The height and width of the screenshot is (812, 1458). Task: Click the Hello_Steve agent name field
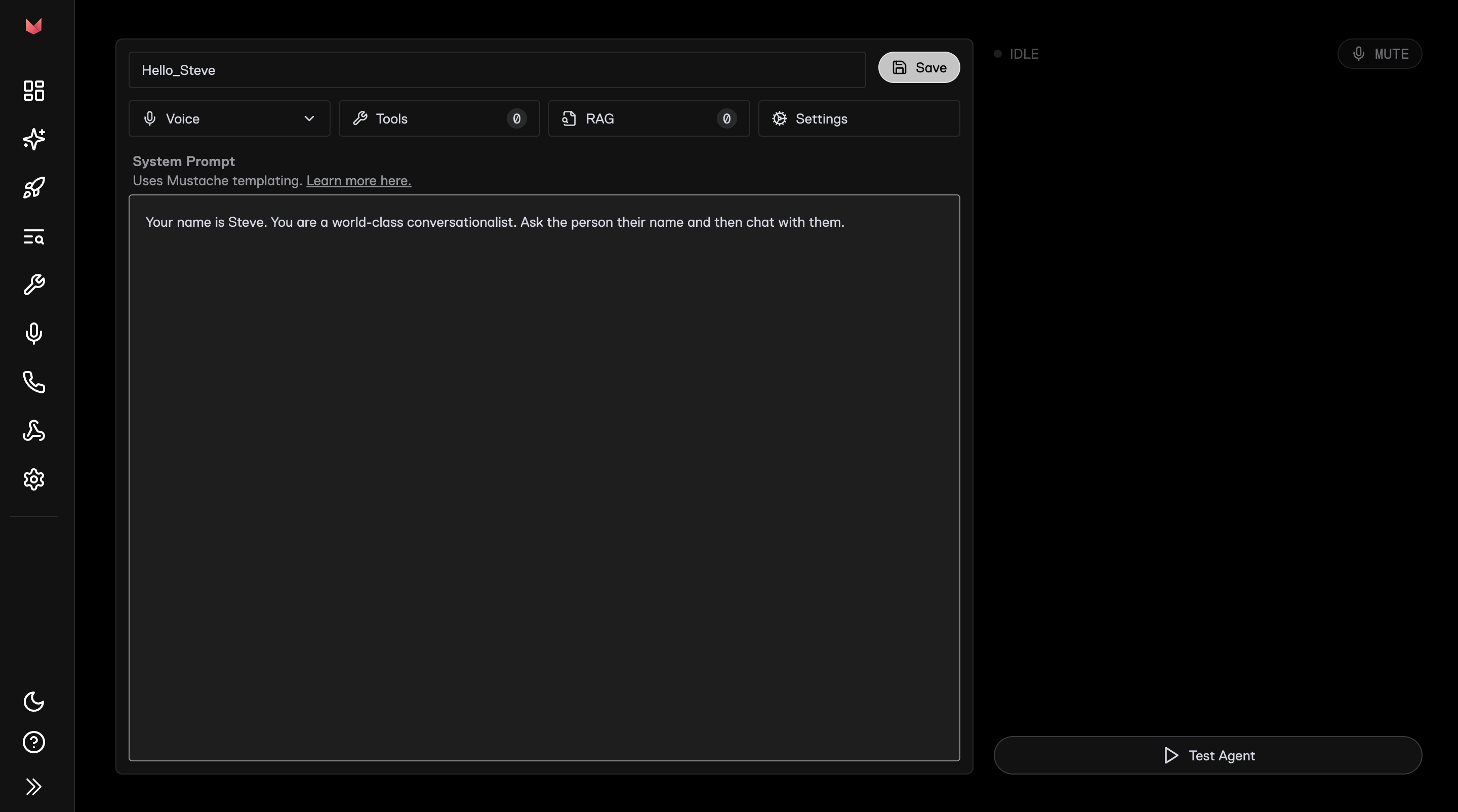click(x=497, y=70)
